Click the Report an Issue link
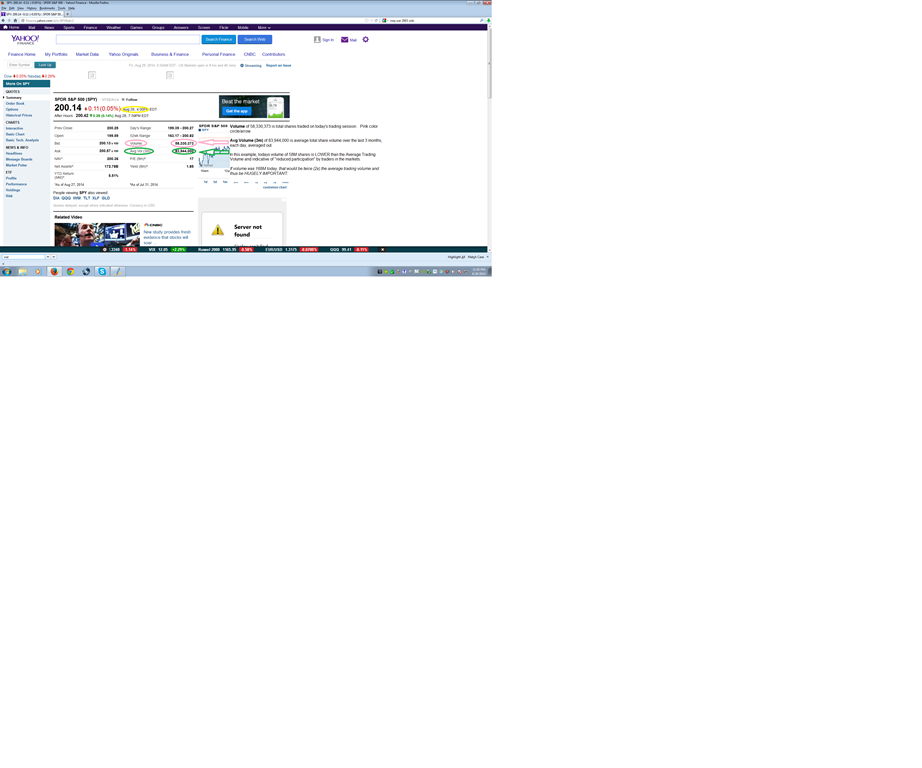The height and width of the screenshot is (768, 922). (279, 65)
